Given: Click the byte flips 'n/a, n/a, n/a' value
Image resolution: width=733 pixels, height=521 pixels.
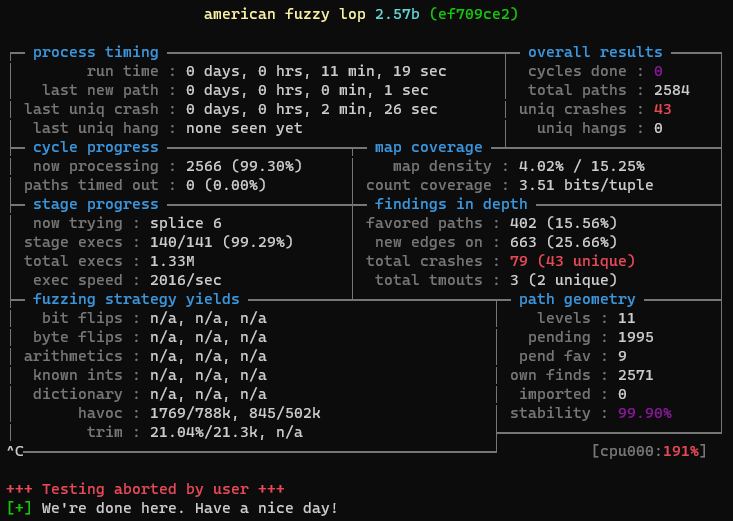Looking at the screenshot, I should pyautogui.click(x=208, y=338).
